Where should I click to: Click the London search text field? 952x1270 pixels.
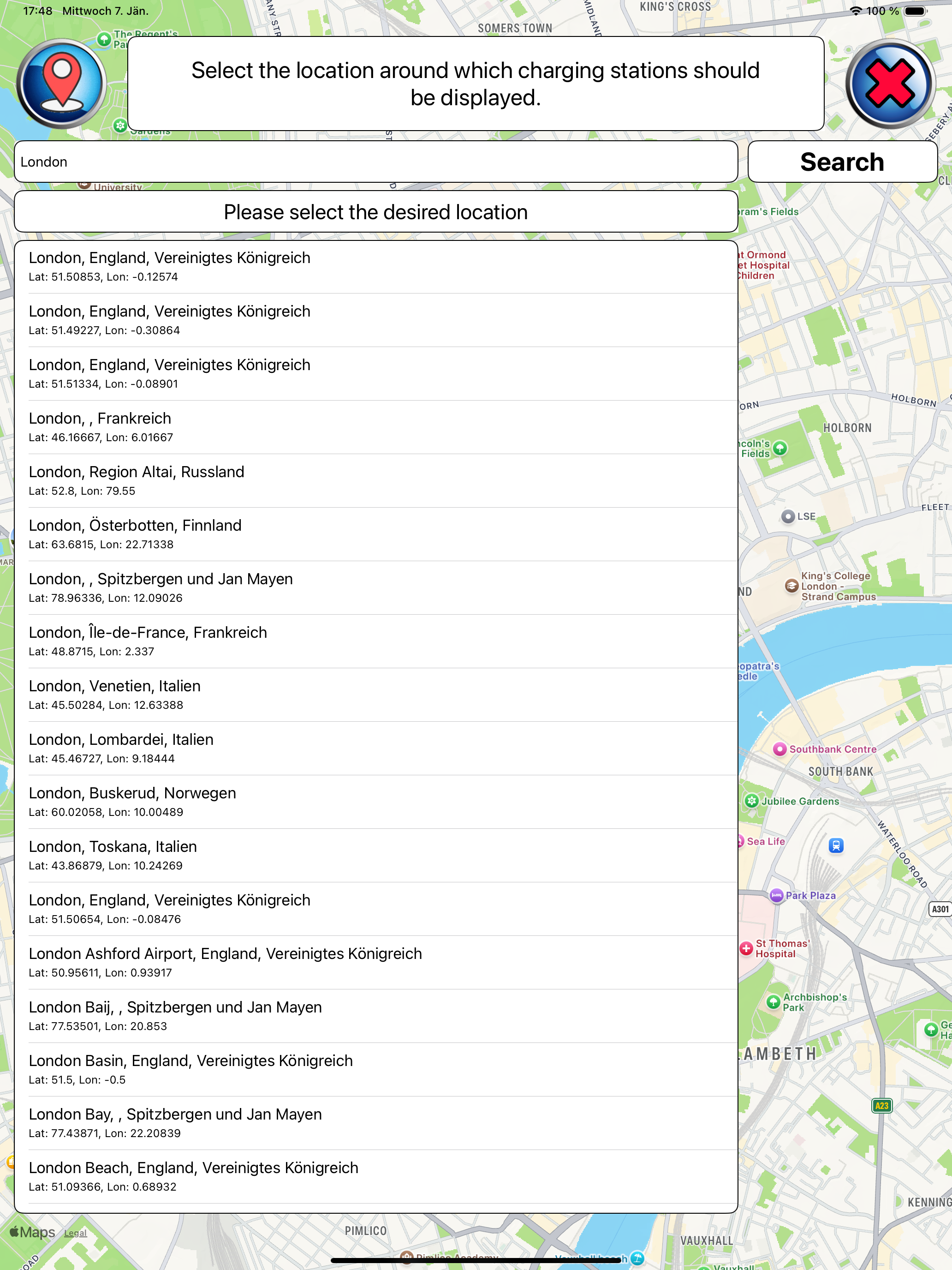375,162
